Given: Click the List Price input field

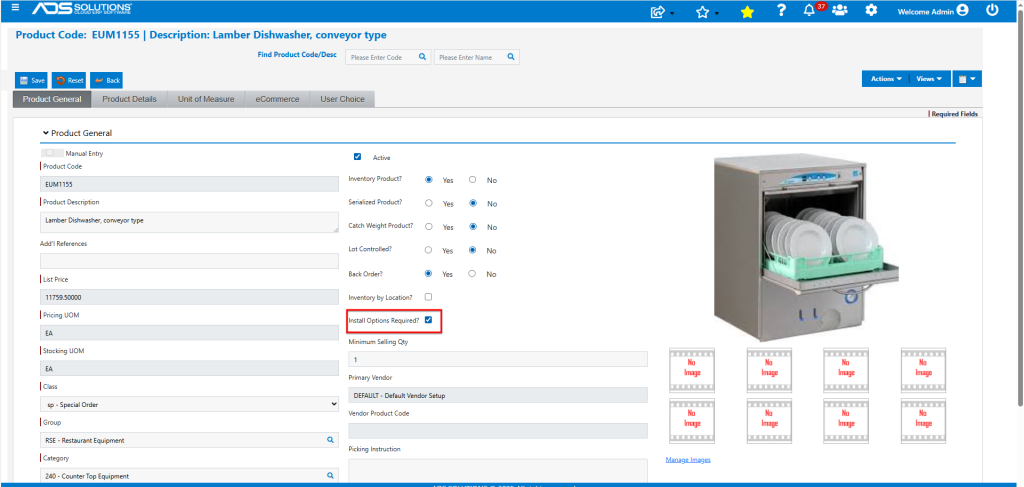Looking at the screenshot, I should pyautogui.click(x=189, y=297).
